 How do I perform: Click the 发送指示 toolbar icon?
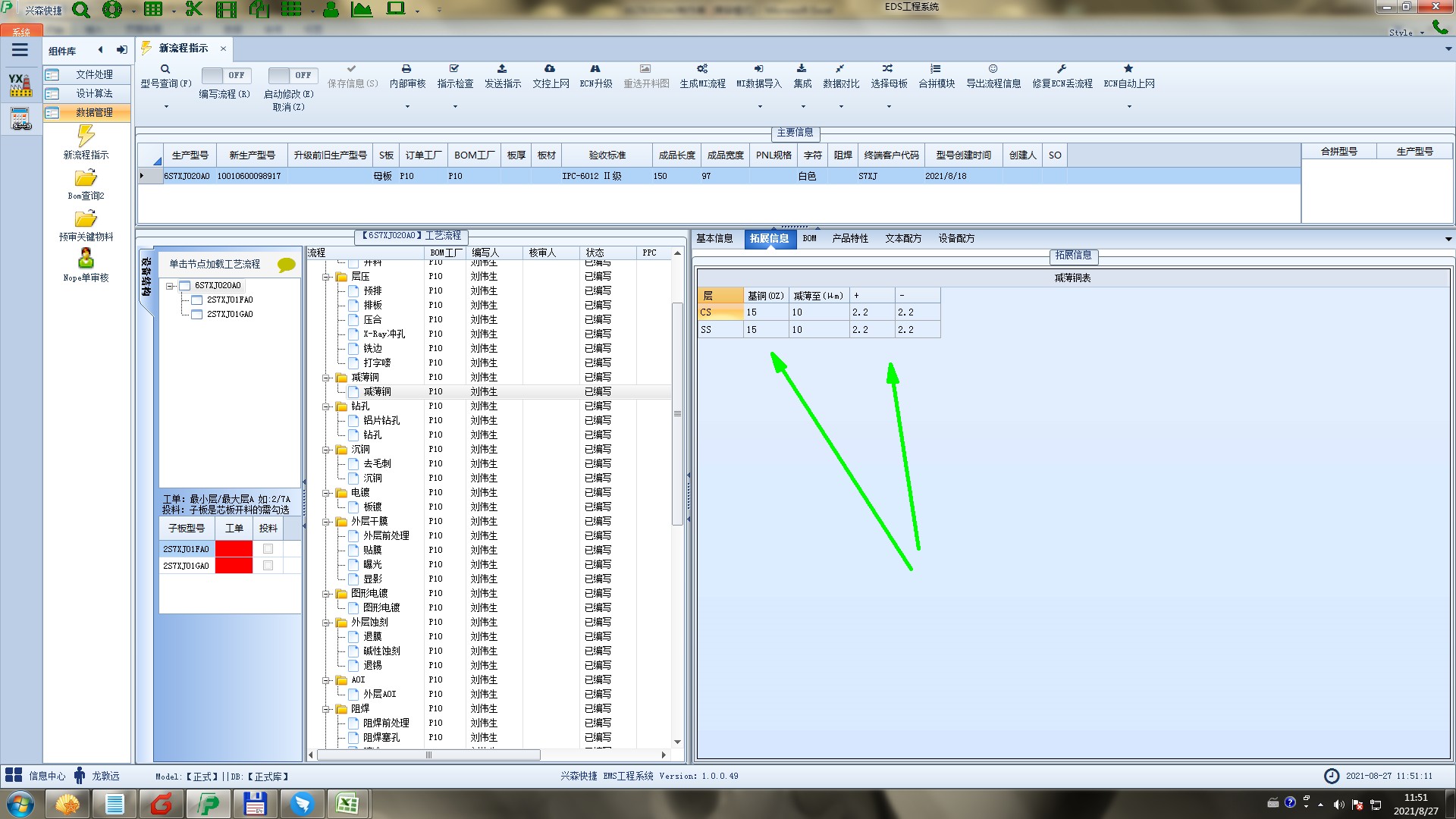coord(502,69)
